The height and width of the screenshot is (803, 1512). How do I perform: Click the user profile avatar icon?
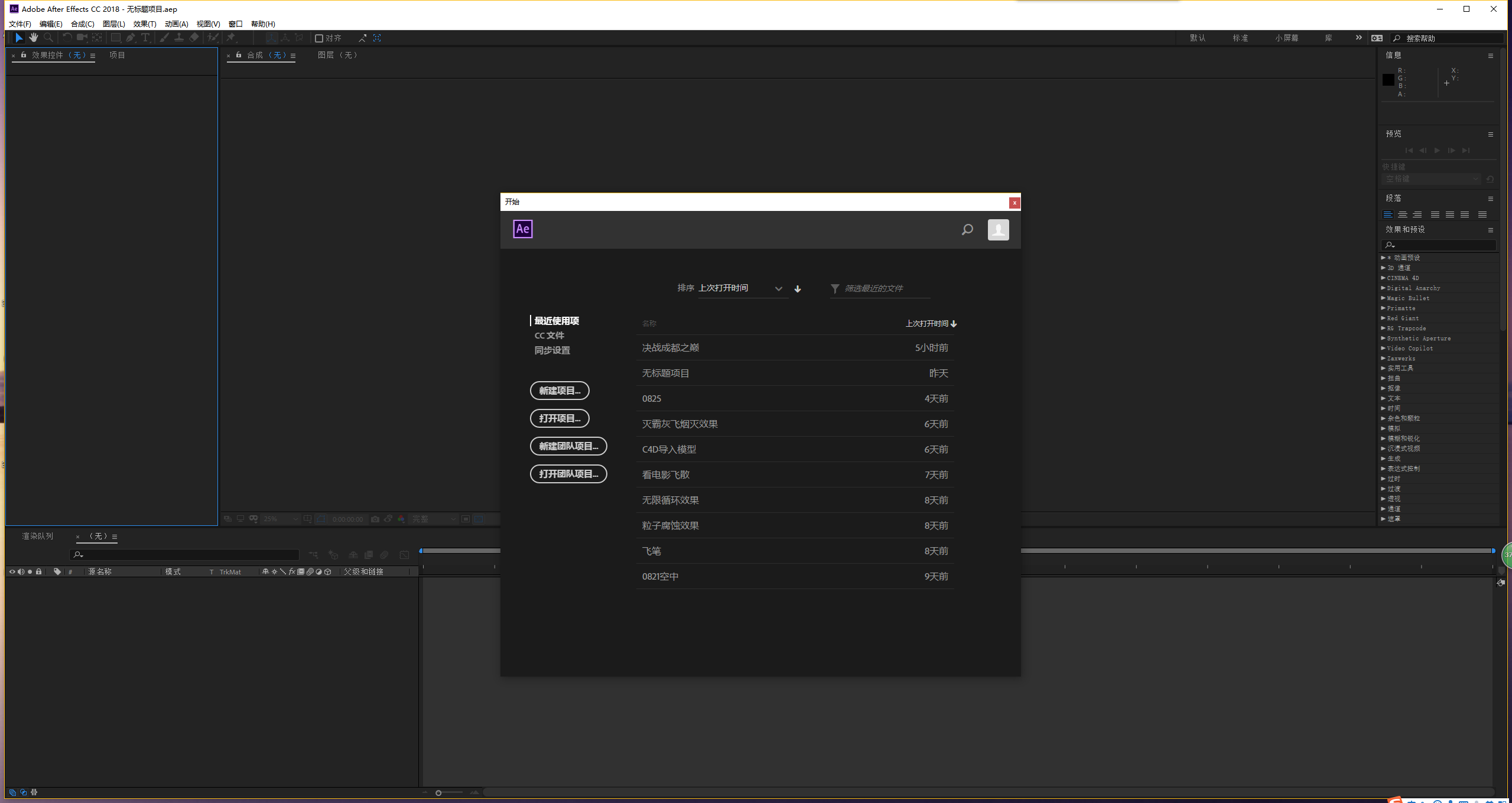tap(999, 229)
